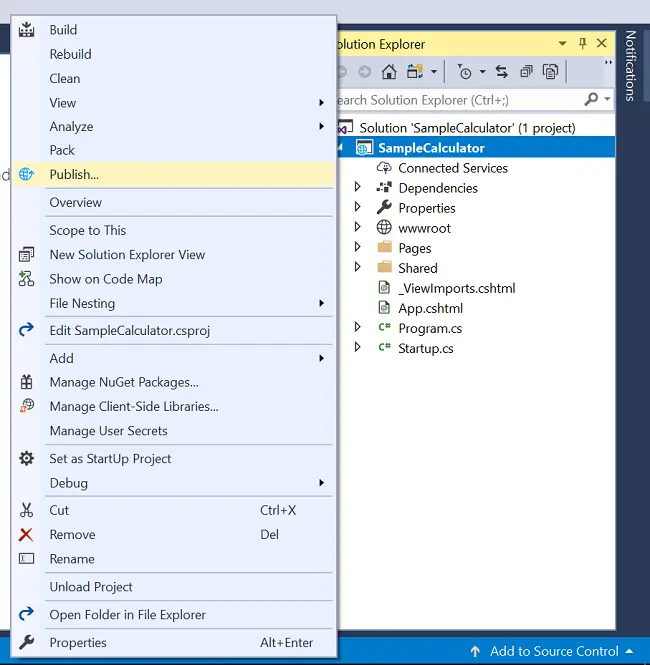The image size is (650, 665).
Task: Click the Solution Explorer Forward navigation icon
Action: [x=364, y=72]
